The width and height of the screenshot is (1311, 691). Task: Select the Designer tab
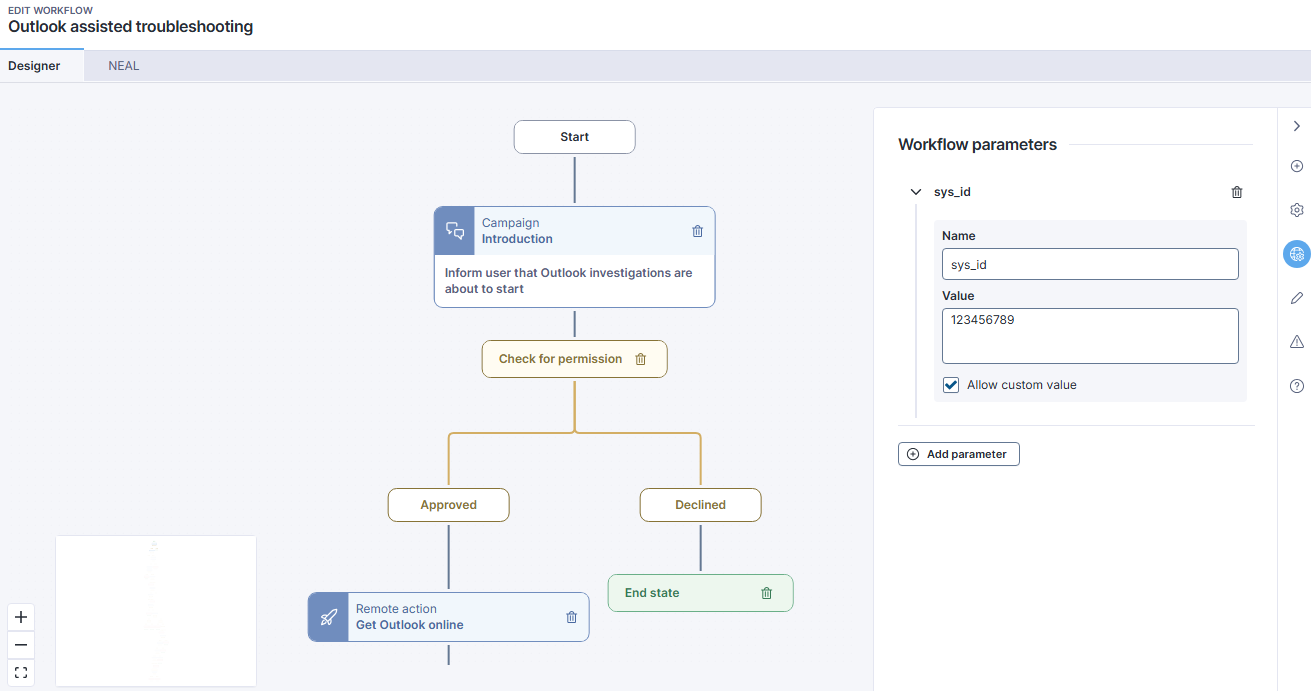pyautogui.click(x=34, y=66)
